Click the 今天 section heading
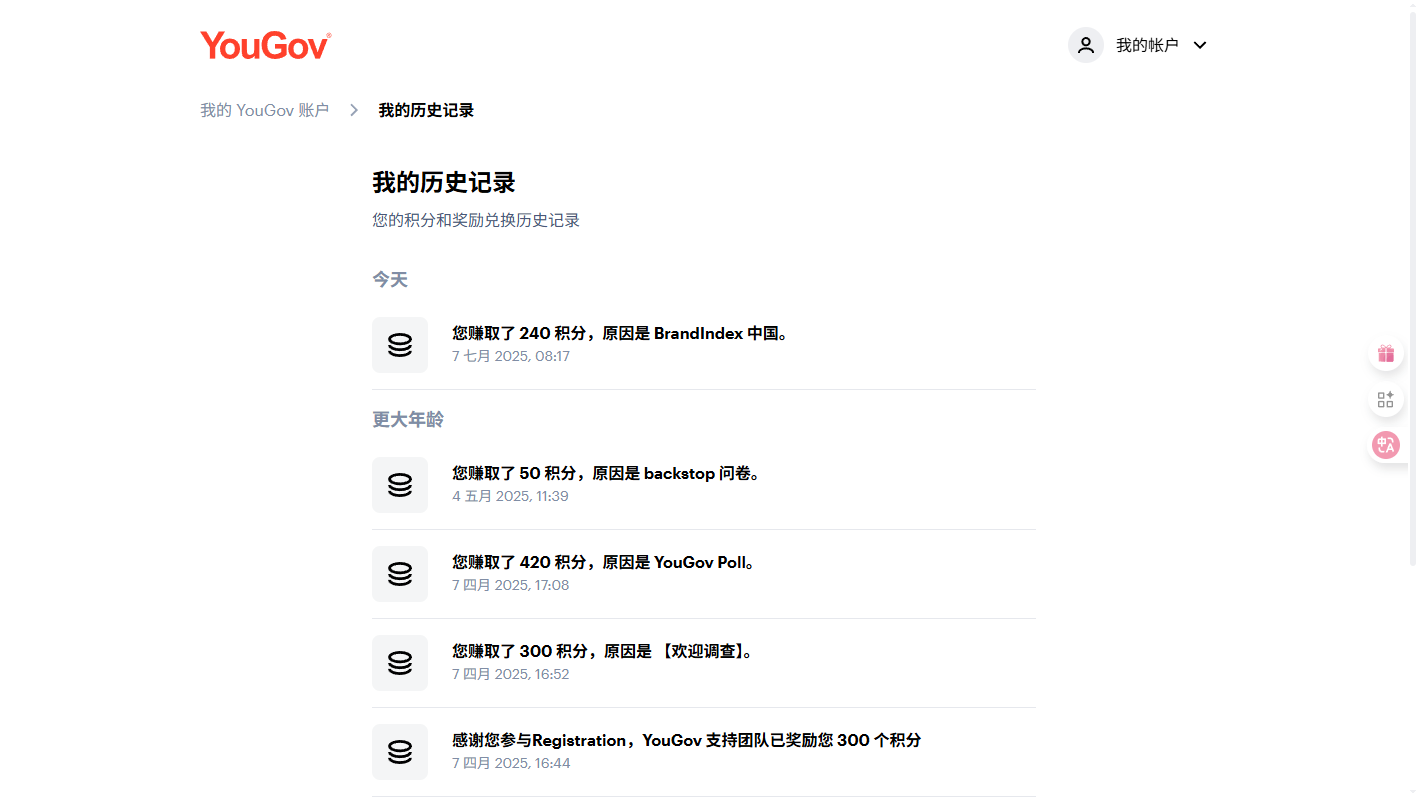The width and height of the screenshot is (1418, 797). [x=390, y=280]
